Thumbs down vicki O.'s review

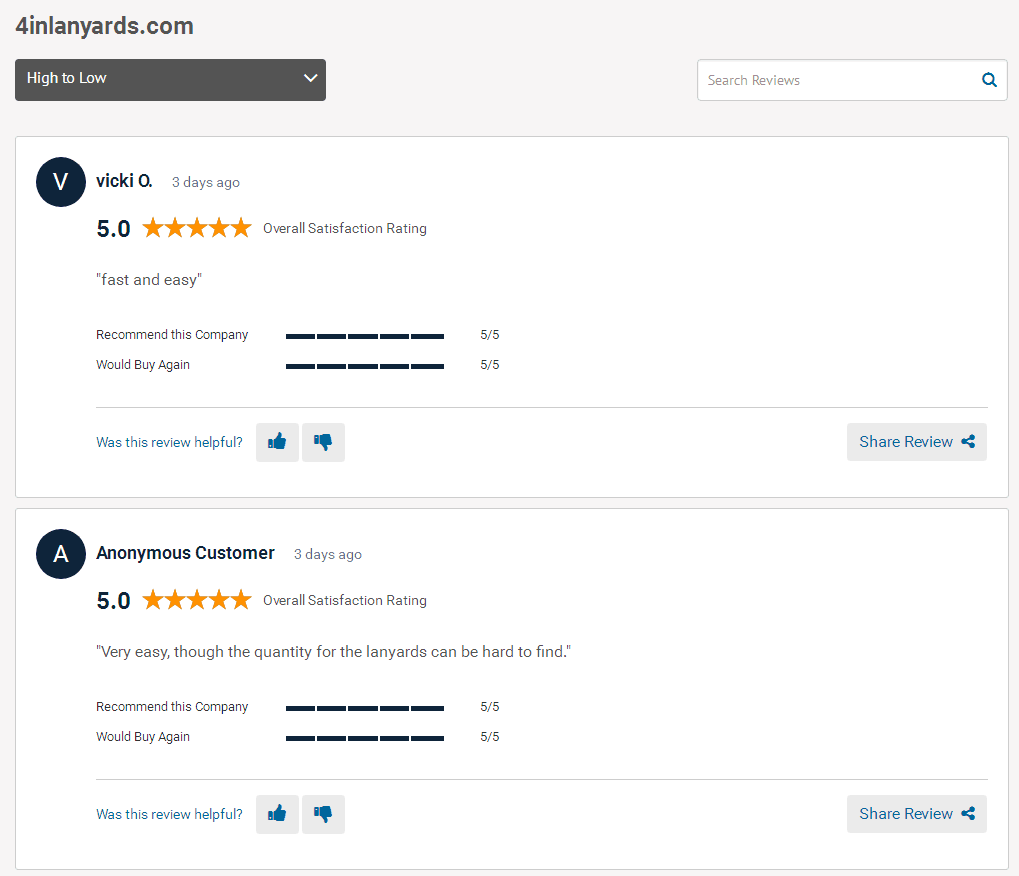(324, 443)
